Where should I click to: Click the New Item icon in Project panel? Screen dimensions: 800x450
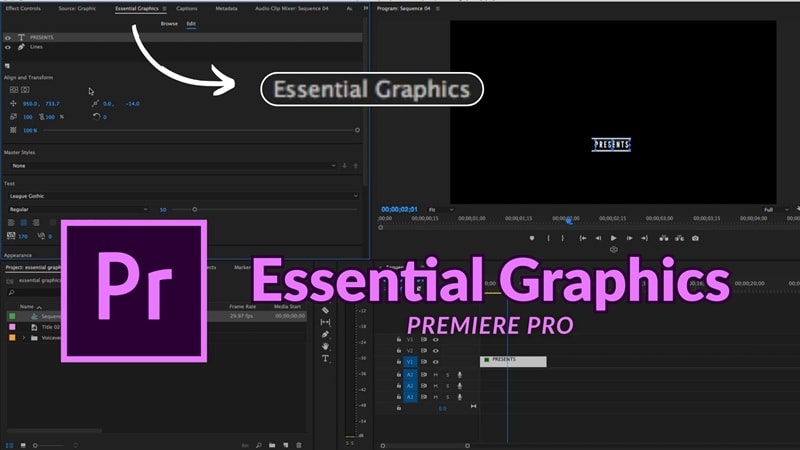pyautogui.click(x=286, y=445)
